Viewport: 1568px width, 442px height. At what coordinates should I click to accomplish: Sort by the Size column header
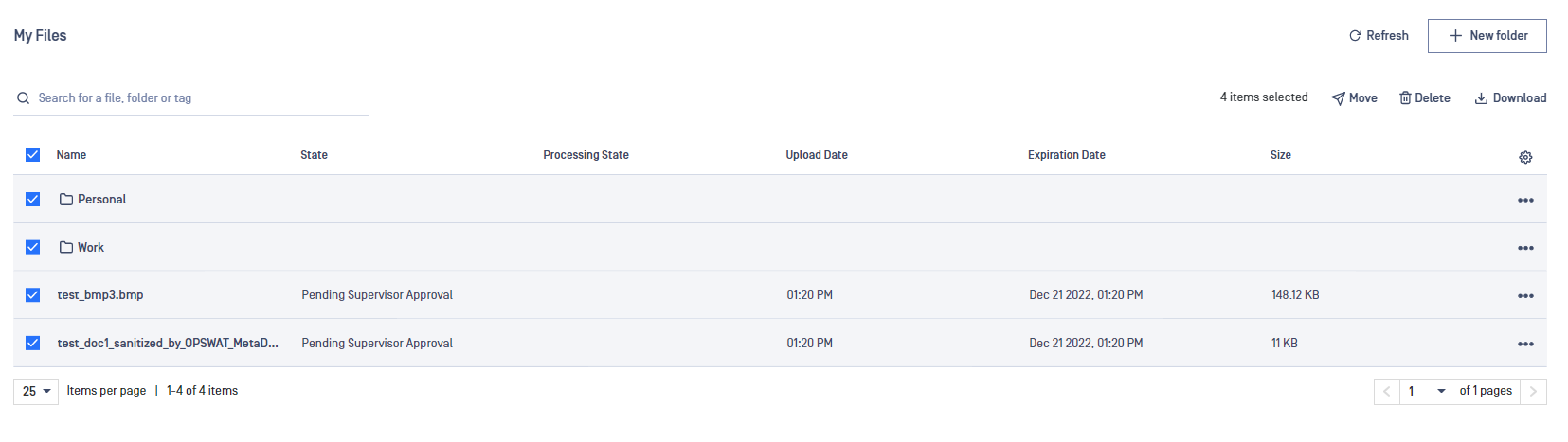click(x=1281, y=155)
